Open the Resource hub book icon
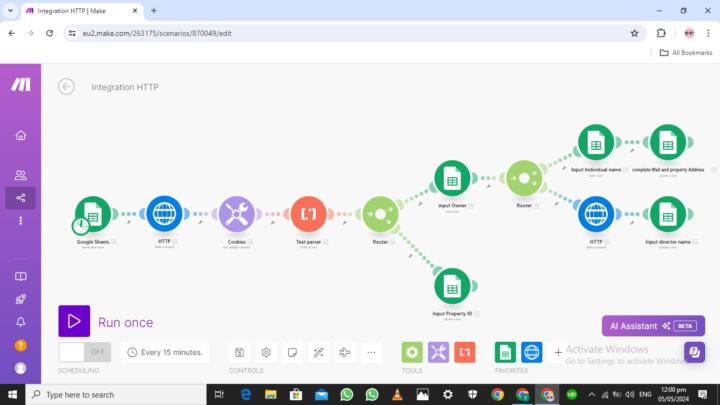The image size is (720, 405). (x=21, y=276)
